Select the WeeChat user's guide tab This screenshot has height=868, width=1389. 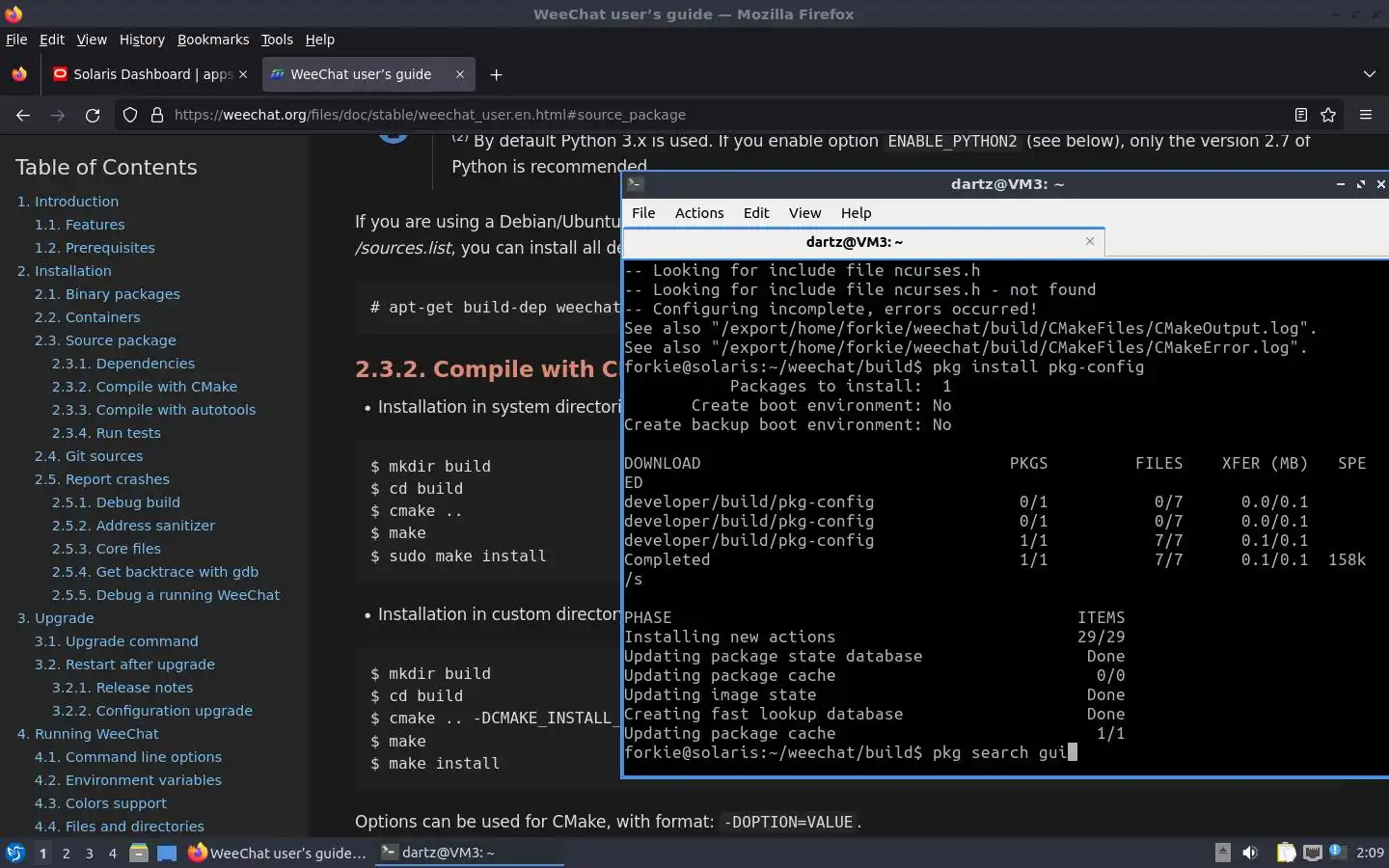click(x=367, y=74)
